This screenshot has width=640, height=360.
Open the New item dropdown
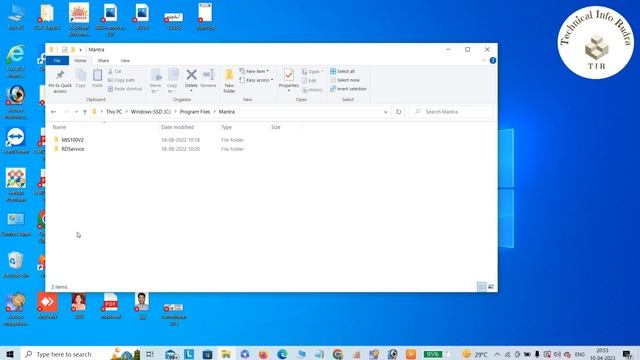point(254,71)
